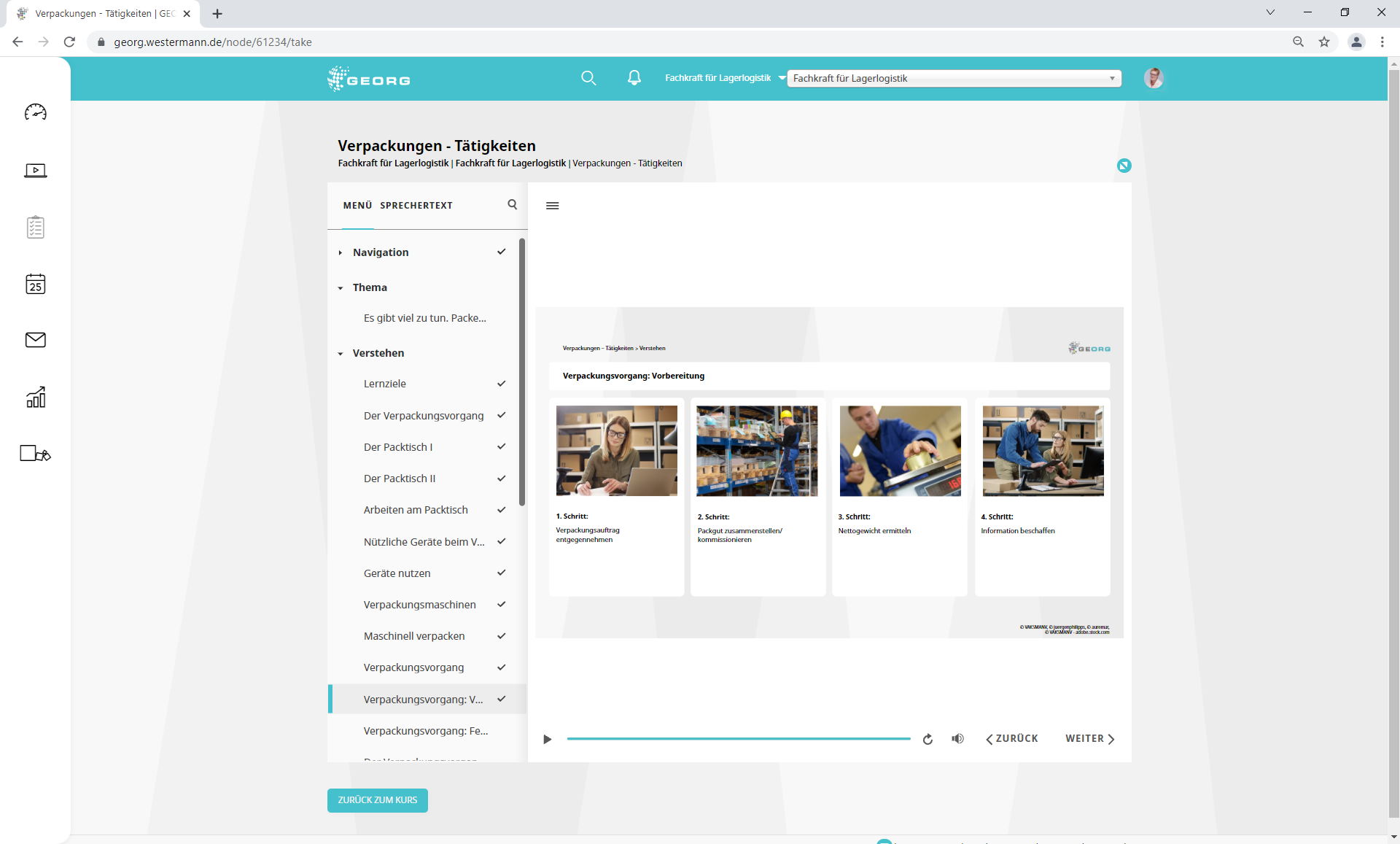The image size is (1400, 844).
Task: Go back in the browser
Action: click(x=17, y=42)
